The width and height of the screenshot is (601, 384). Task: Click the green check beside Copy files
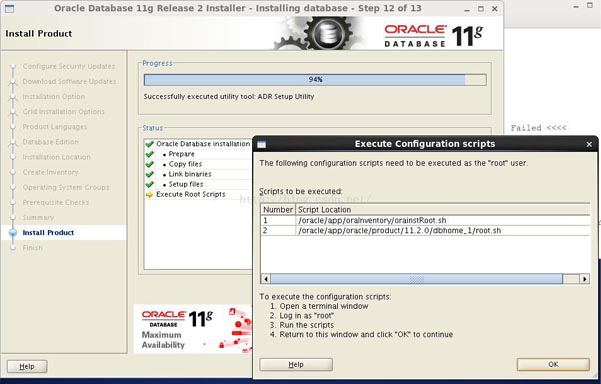149,164
